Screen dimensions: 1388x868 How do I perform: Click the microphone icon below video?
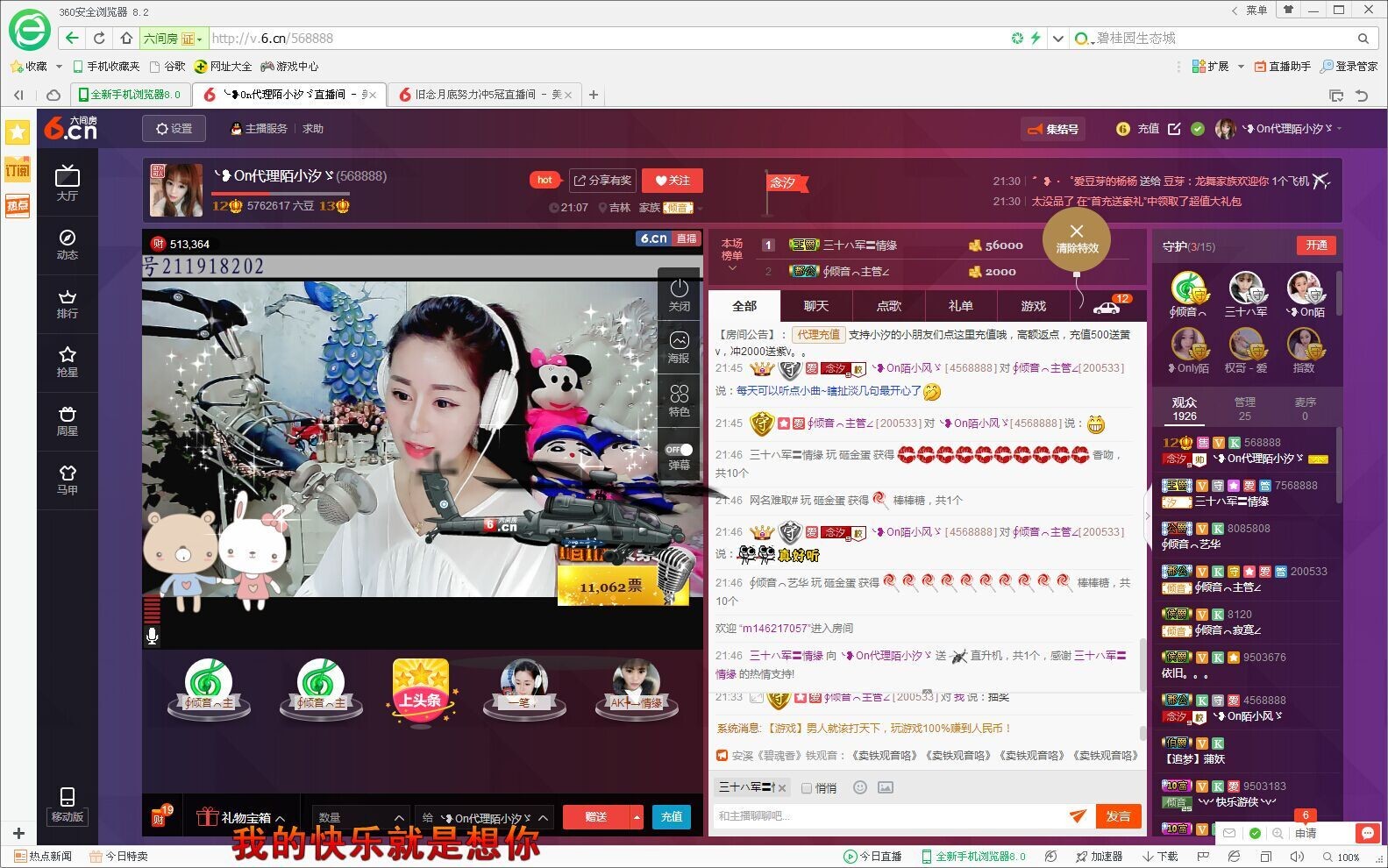pos(152,636)
